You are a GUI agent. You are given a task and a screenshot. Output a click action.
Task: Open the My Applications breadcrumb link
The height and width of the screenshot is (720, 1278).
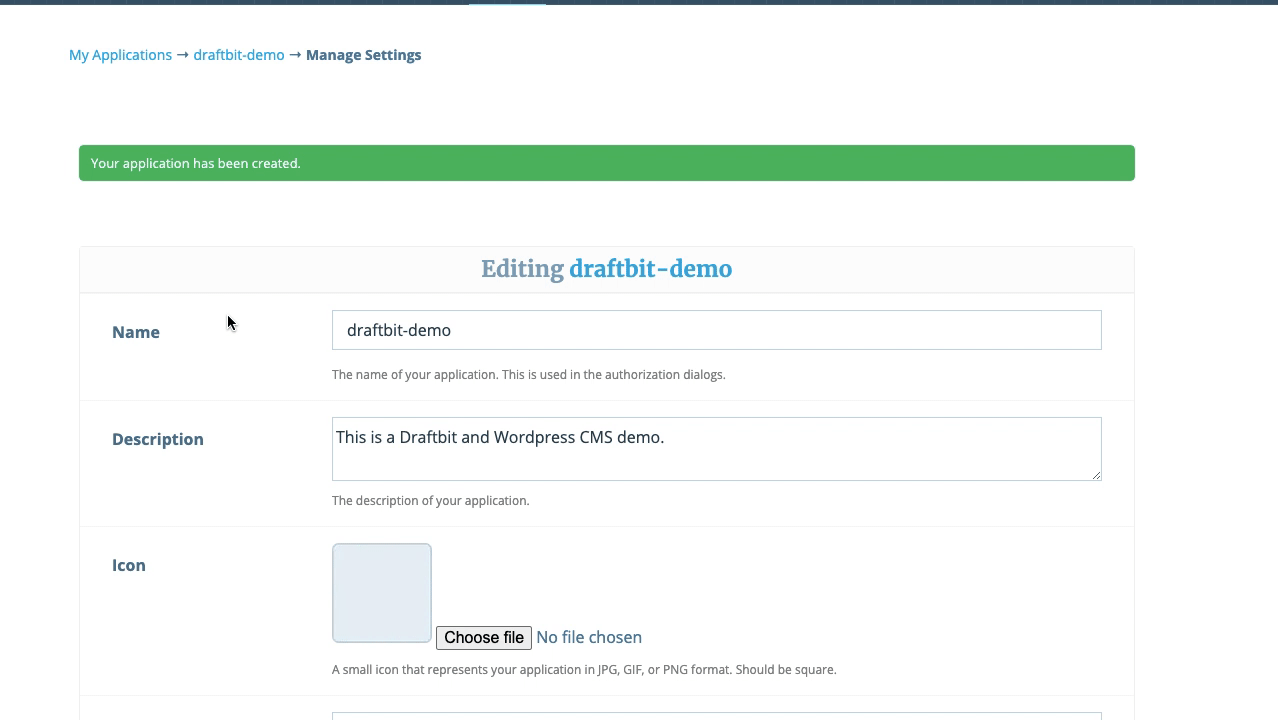(x=120, y=55)
